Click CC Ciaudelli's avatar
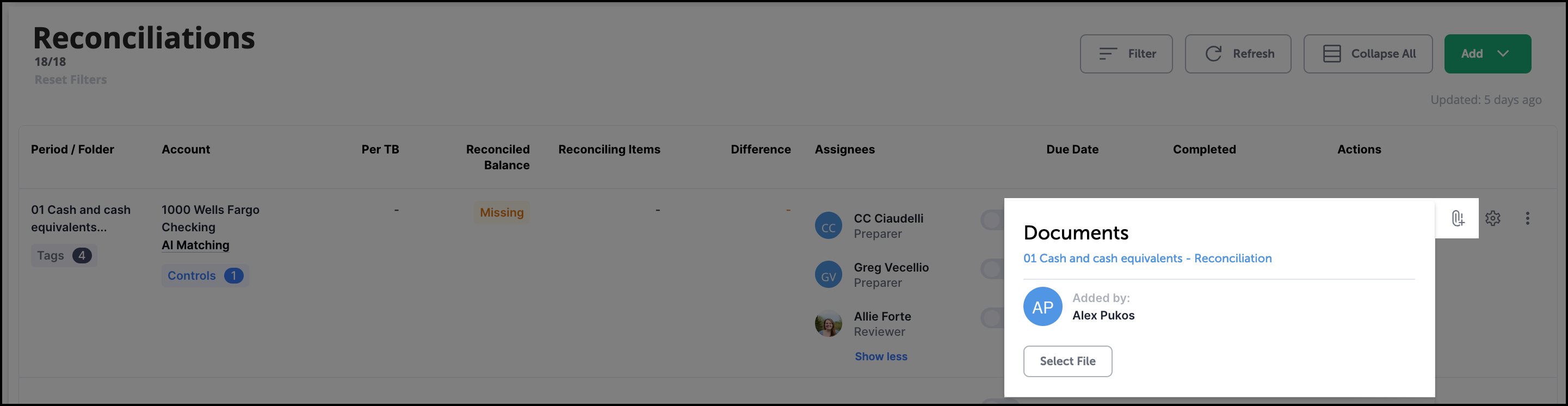 [x=828, y=226]
